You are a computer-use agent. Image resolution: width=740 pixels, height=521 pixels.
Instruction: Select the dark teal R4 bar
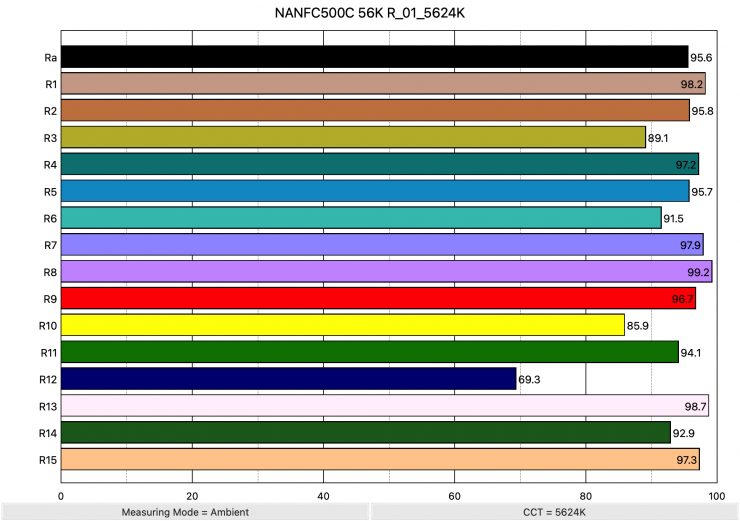click(380, 164)
